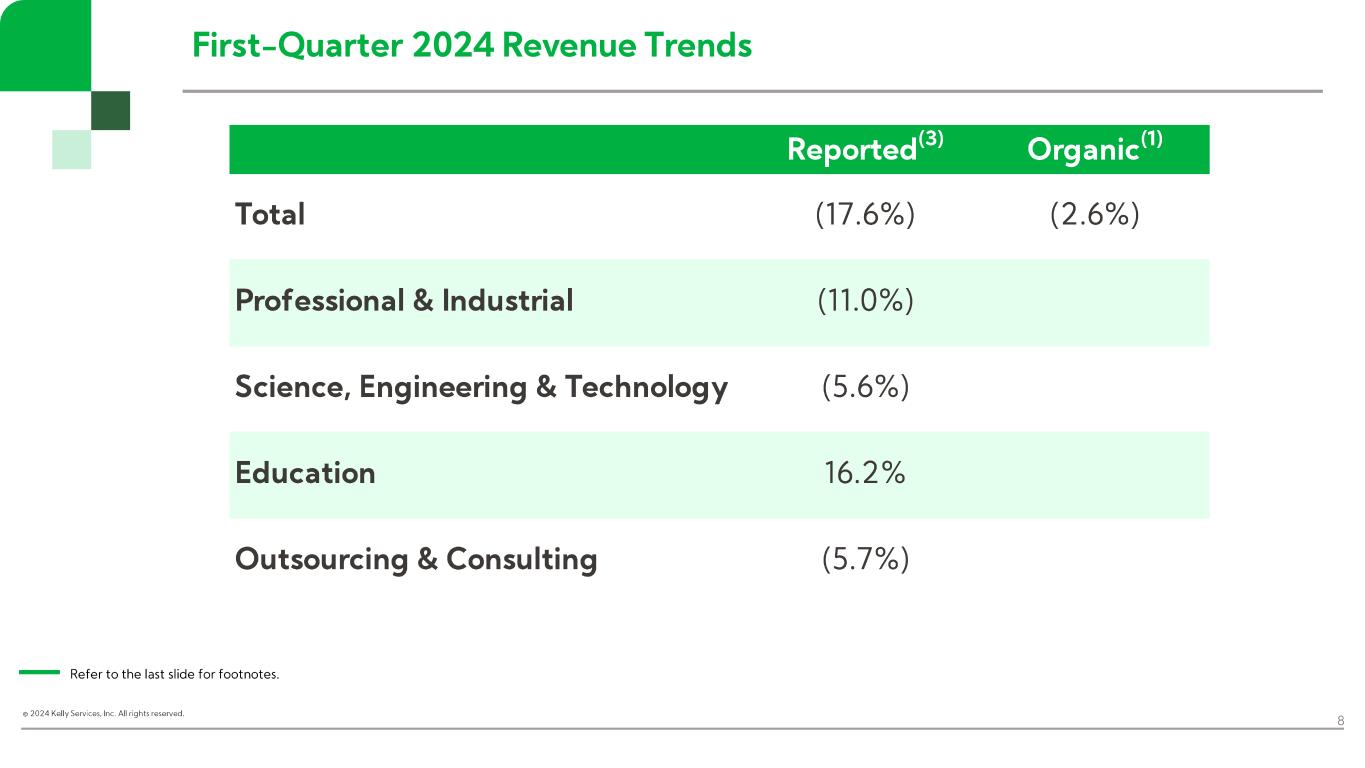Click the (5.7%) reported value
Viewport: 1365px width, 768px height.
pyautogui.click(x=865, y=559)
